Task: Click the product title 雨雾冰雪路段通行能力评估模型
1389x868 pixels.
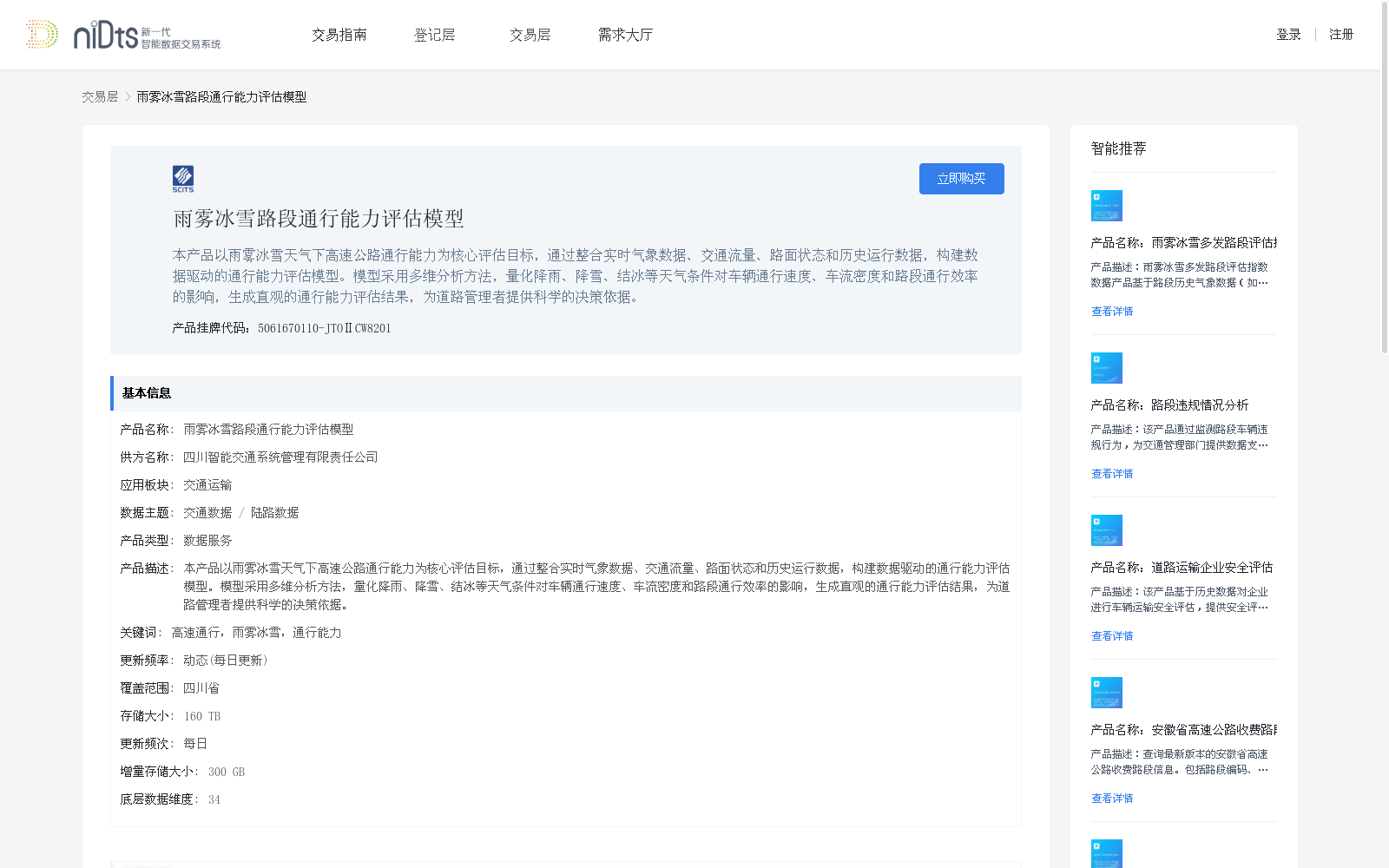Action: pyautogui.click(x=319, y=219)
